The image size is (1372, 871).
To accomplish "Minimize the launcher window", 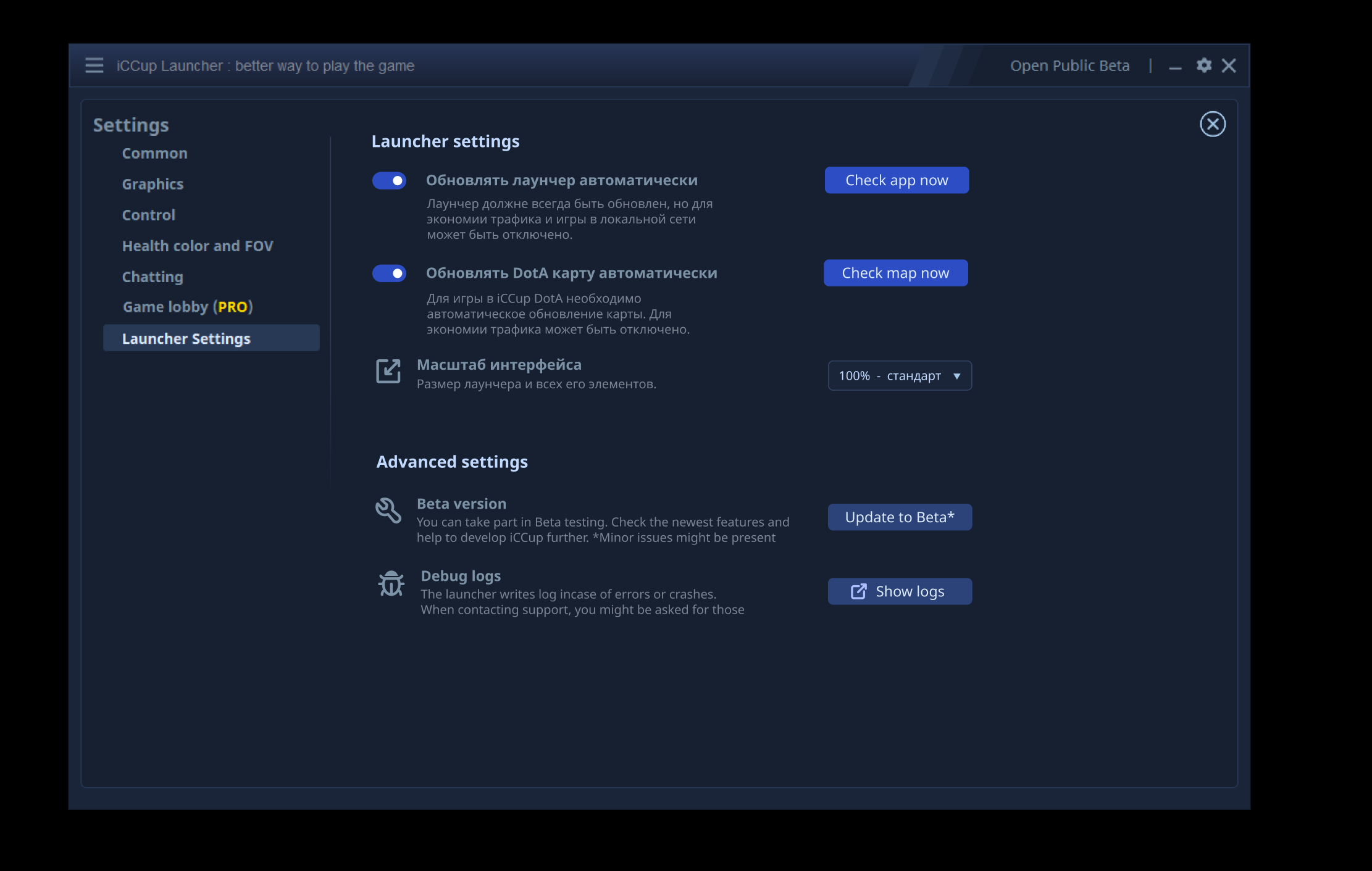I will [x=1175, y=67].
